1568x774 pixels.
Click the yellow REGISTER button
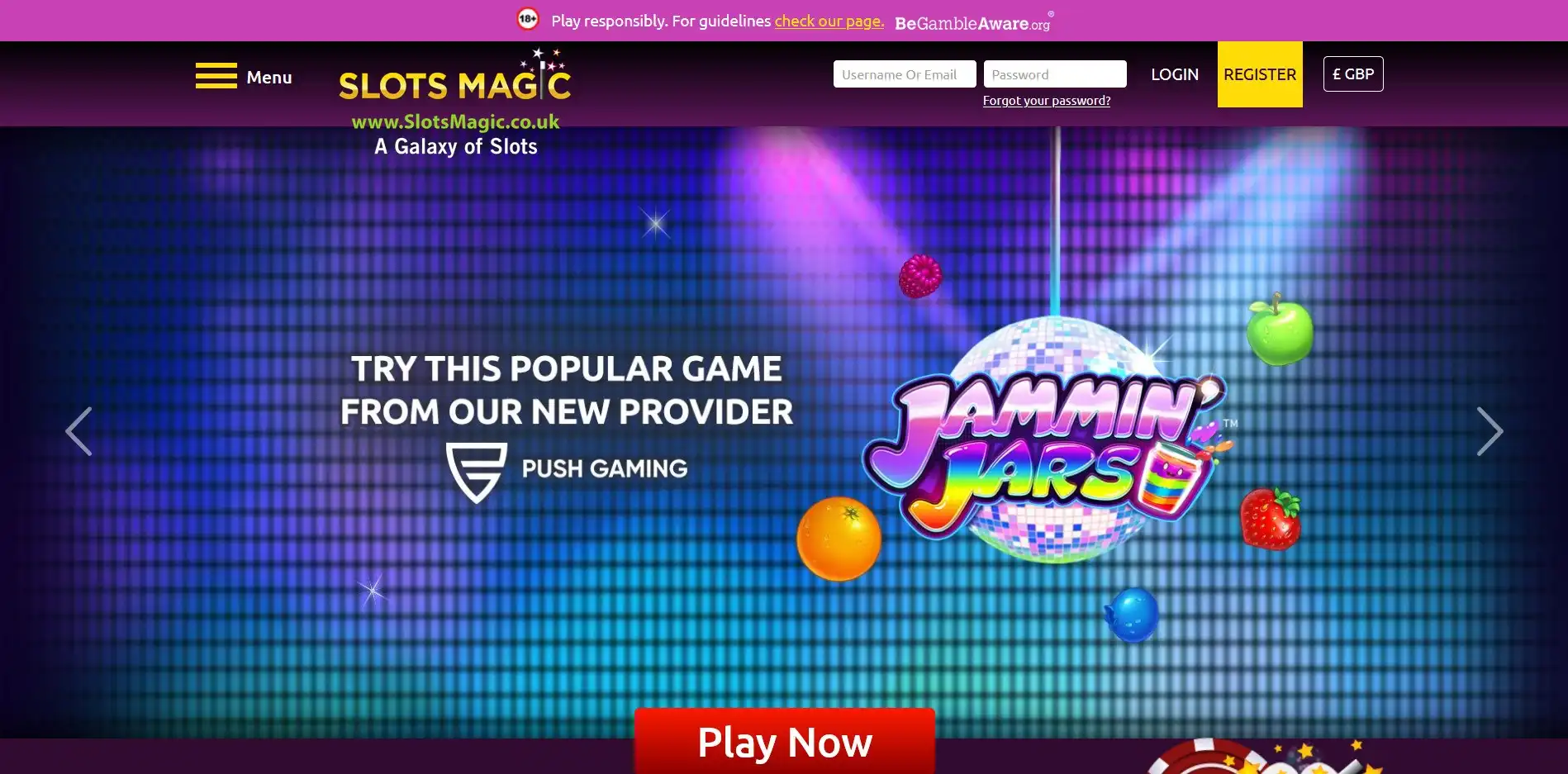point(1260,74)
